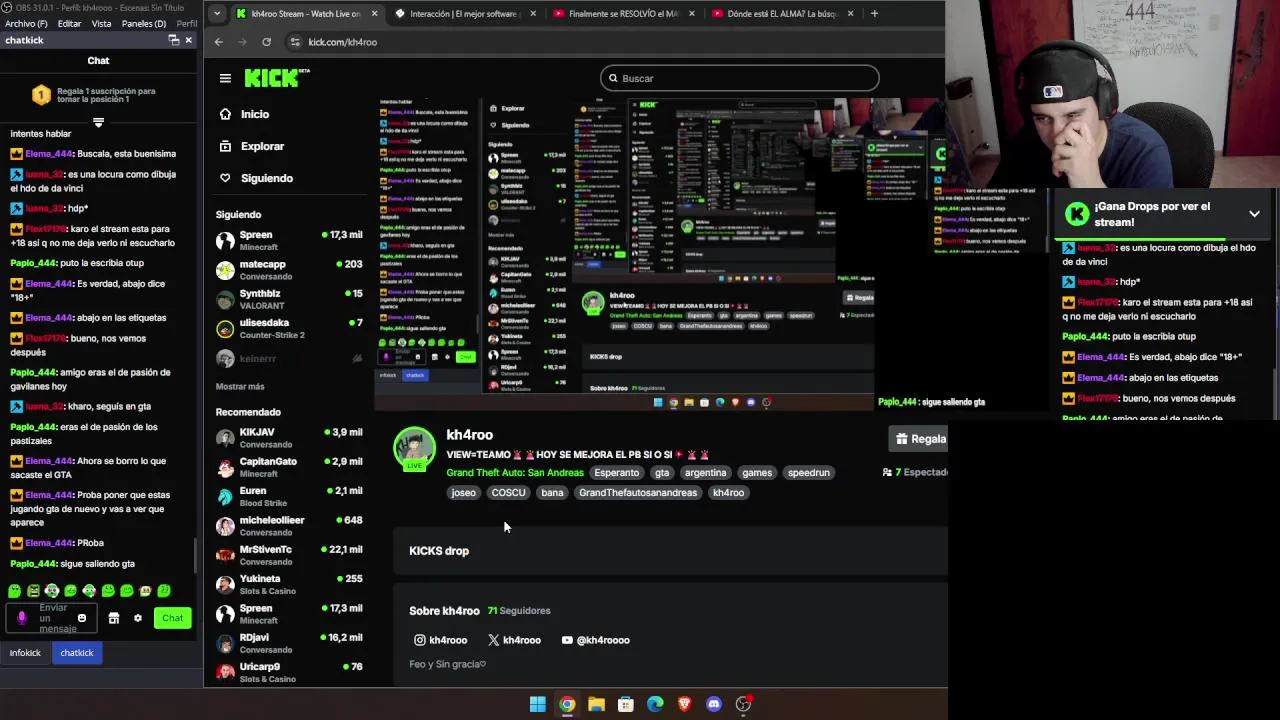Open CapitanGato recommended channel

[290, 467]
